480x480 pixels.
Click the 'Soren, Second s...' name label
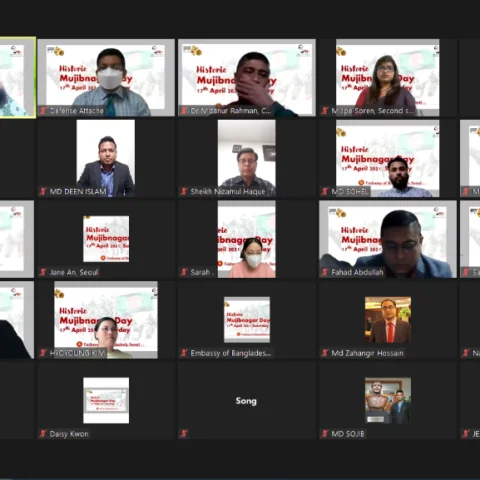(372, 111)
